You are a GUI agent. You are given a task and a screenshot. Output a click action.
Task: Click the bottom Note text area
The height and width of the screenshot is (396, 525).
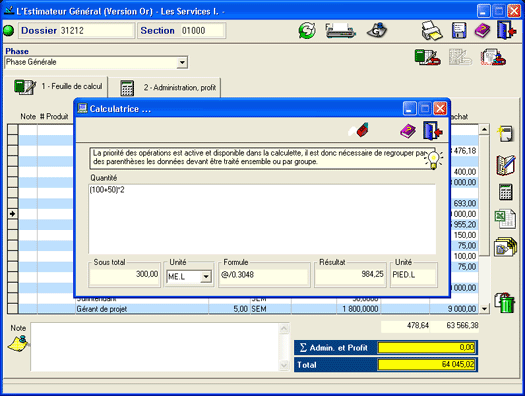coord(155,347)
